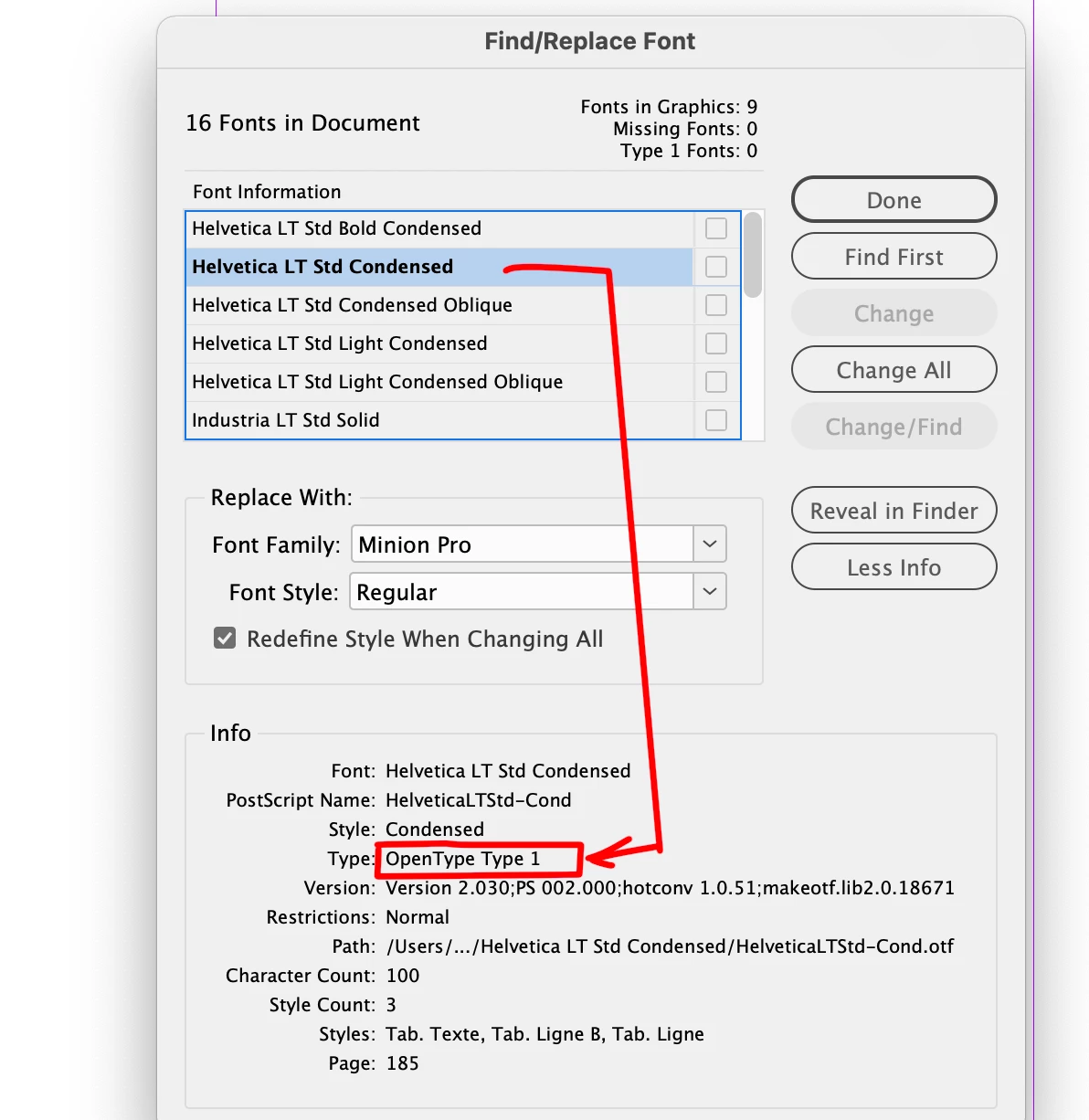
Task: Select Industria LT Std Solid in list
Action: 439,420
